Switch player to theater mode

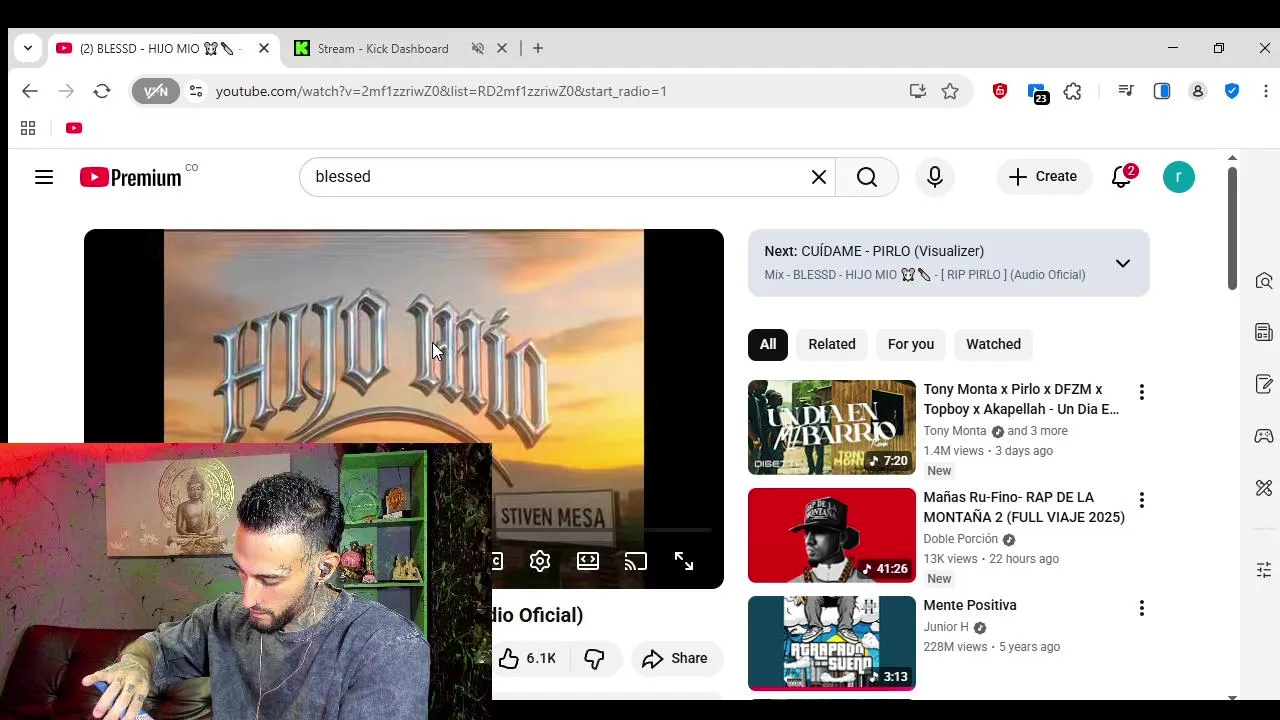click(x=588, y=561)
